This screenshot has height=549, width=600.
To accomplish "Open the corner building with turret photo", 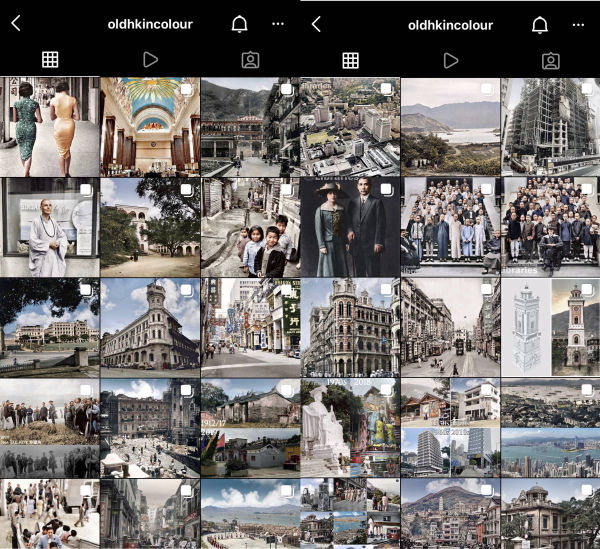I will pyautogui.click(x=150, y=328).
